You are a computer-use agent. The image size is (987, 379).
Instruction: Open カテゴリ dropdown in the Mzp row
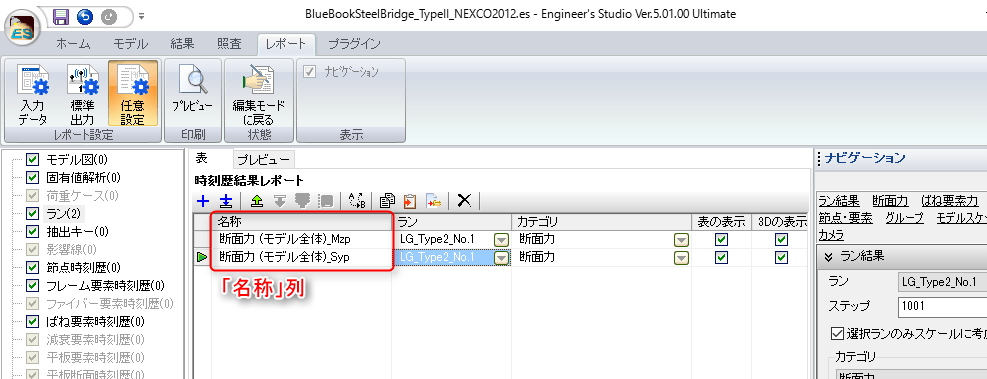(x=681, y=240)
